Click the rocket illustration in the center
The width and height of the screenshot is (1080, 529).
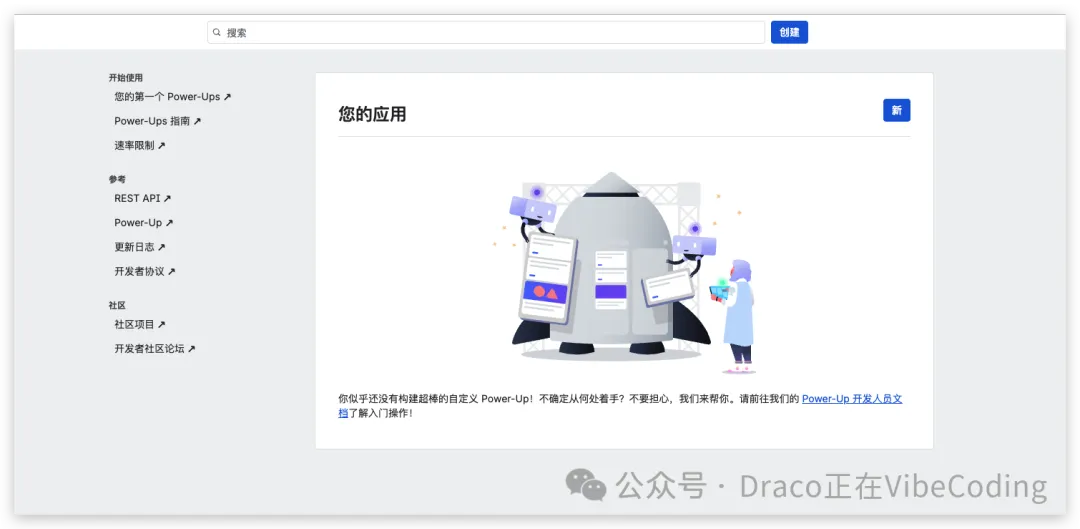[612, 265]
